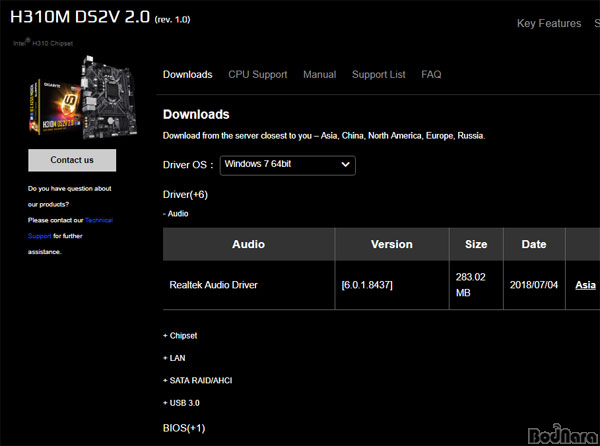
Task: Click the Asia download link
Action: coord(585,285)
